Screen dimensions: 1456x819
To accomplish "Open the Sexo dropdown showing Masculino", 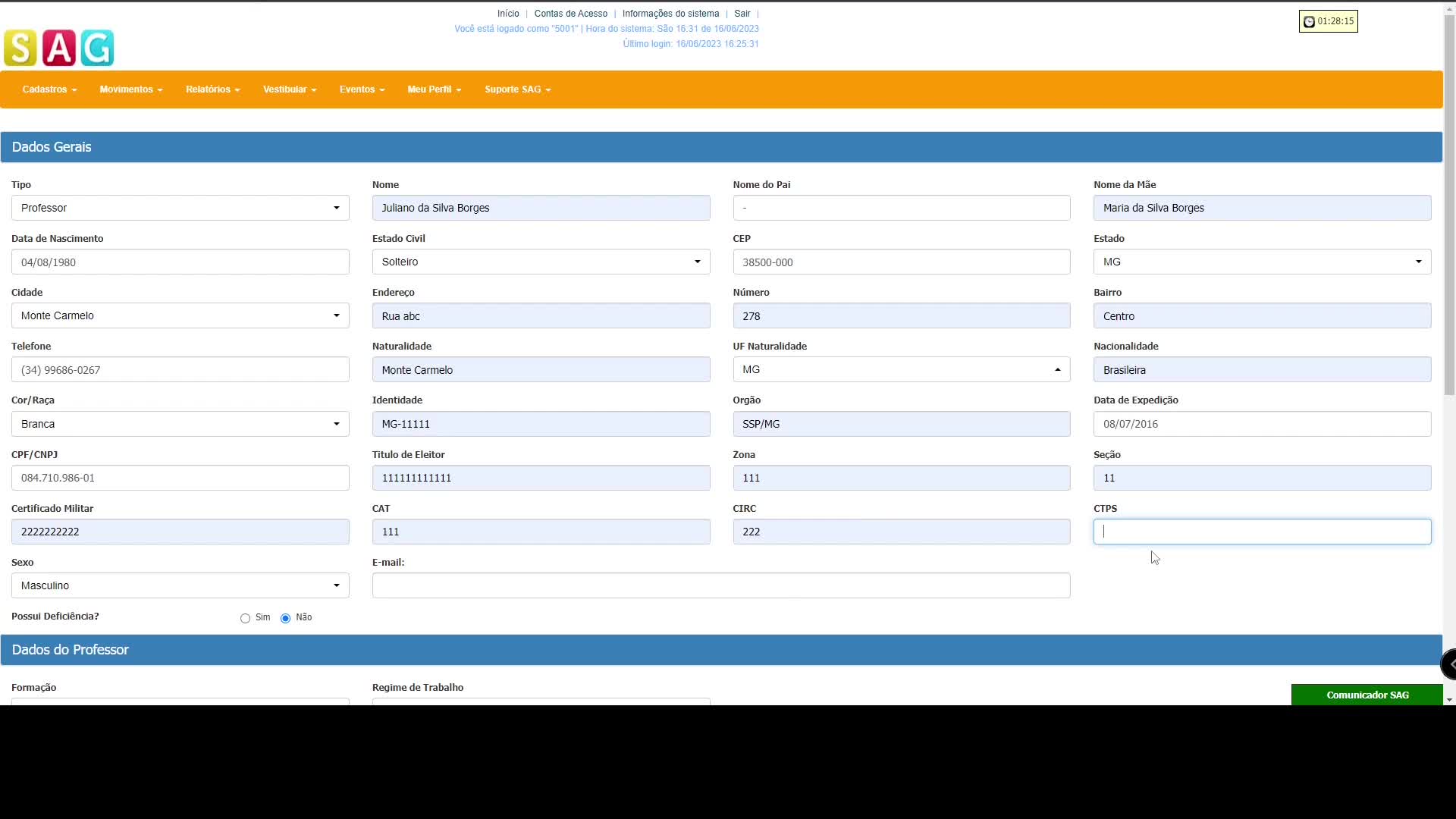I will tap(180, 585).
